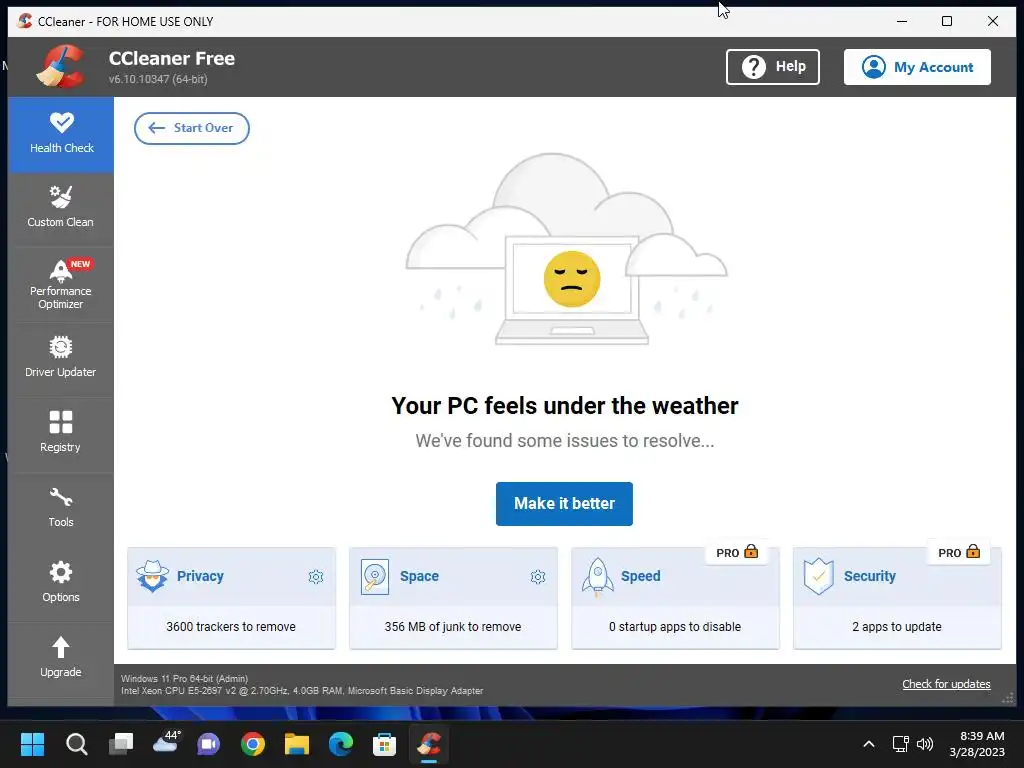This screenshot has width=1024, height=768.
Task: Select '2 apps to update' text
Action: point(897,626)
